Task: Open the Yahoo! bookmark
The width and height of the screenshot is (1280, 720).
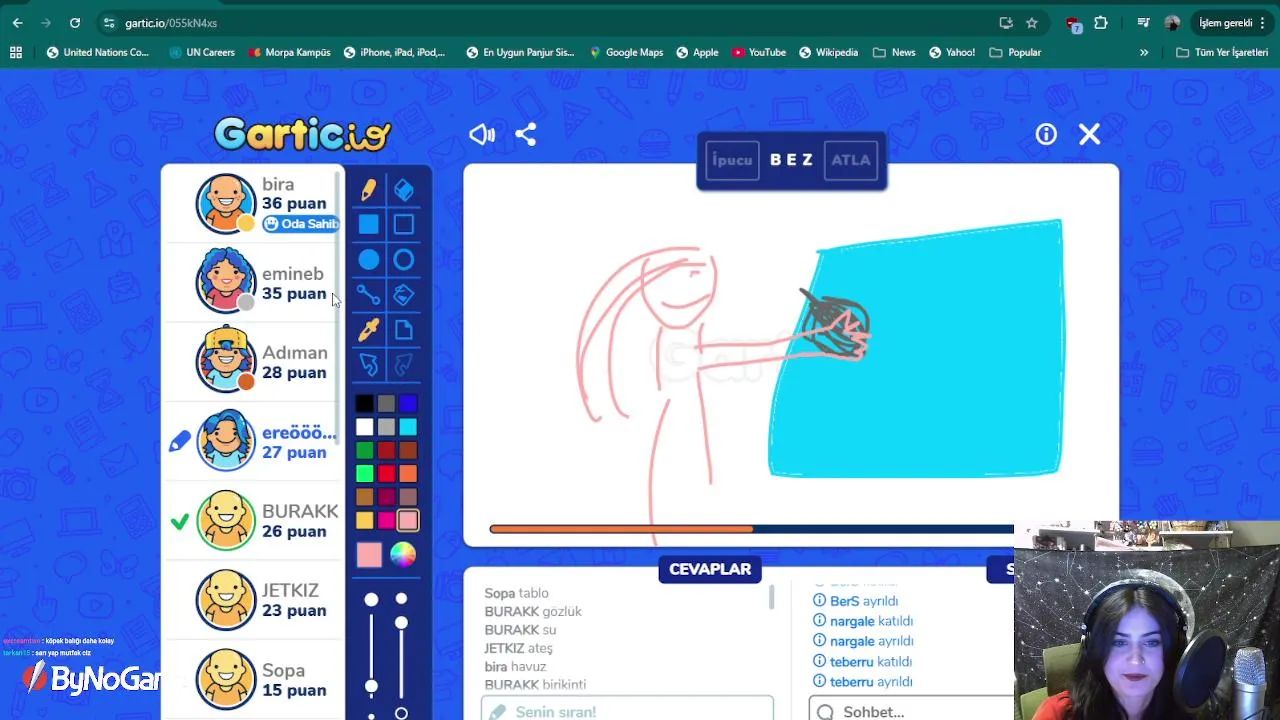Action: [x=951, y=52]
